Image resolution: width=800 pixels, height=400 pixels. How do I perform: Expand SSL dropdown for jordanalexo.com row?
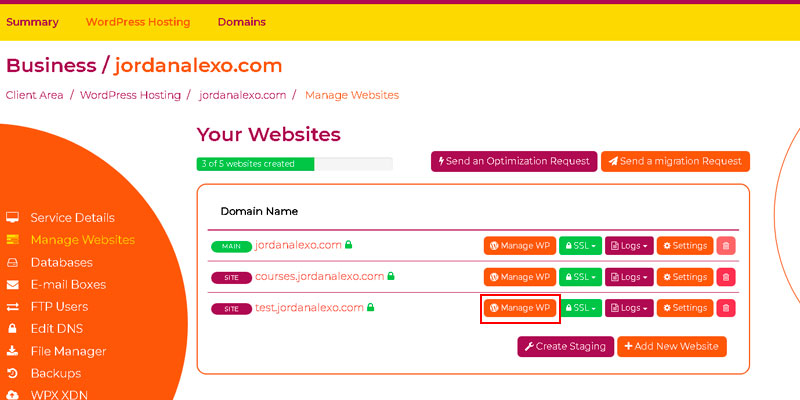point(581,245)
